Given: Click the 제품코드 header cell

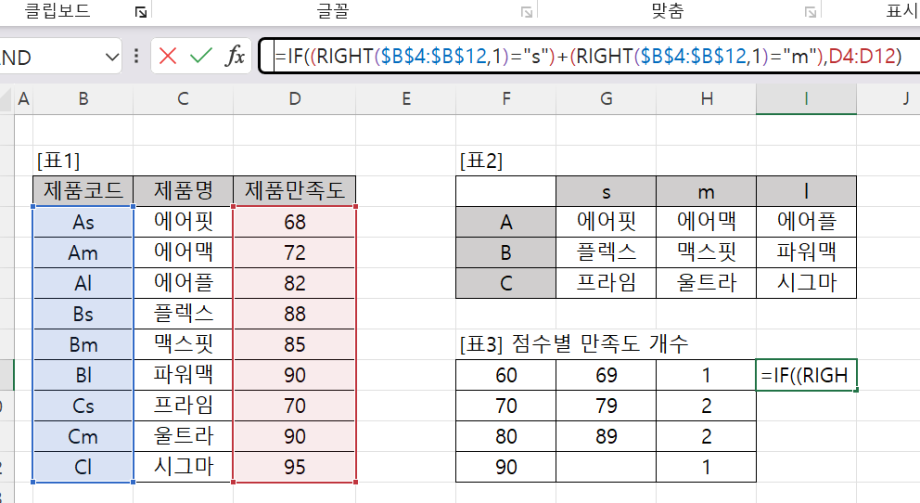Looking at the screenshot, I should click(x=83, y=190).
